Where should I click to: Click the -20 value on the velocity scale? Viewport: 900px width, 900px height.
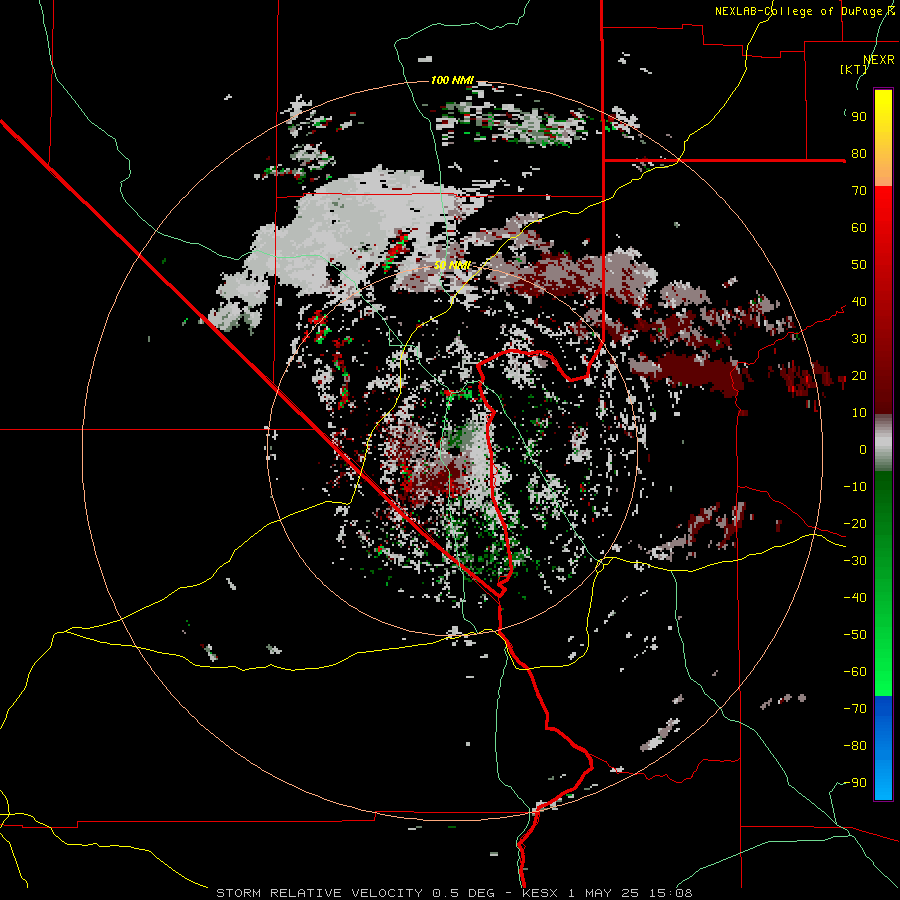[x=855, y=524]
